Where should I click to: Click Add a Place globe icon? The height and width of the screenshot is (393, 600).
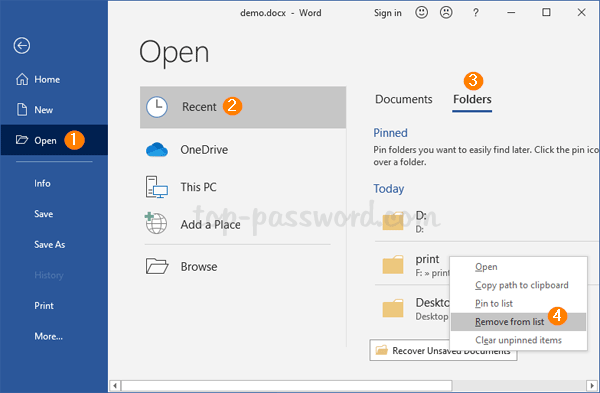point(156,223)
